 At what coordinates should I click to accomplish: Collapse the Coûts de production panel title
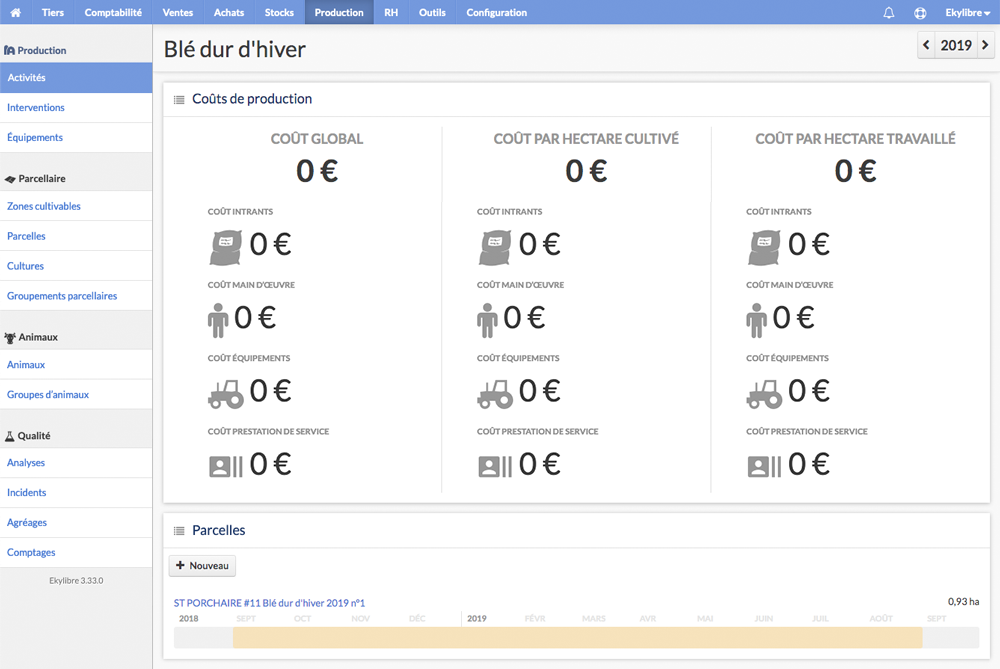point(252,99)
